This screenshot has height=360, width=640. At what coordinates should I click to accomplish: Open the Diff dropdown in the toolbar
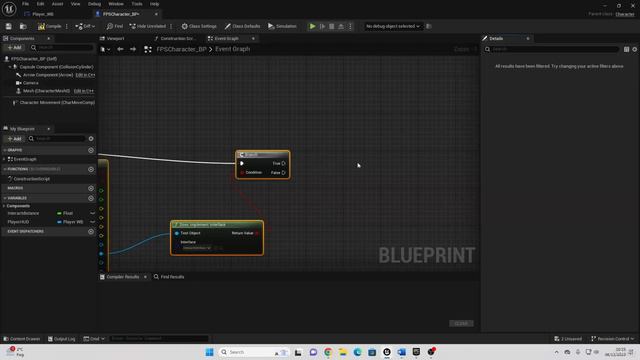[85, 26]
